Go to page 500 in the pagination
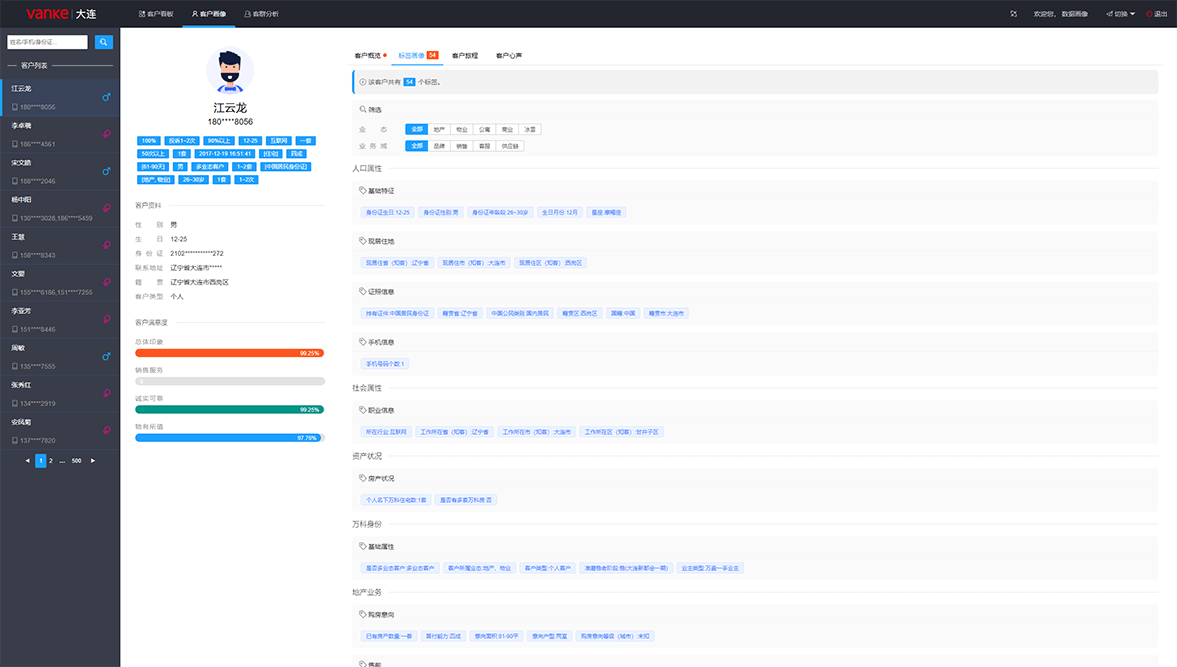Screen dimensions: 1177x667 pos(76,461)
